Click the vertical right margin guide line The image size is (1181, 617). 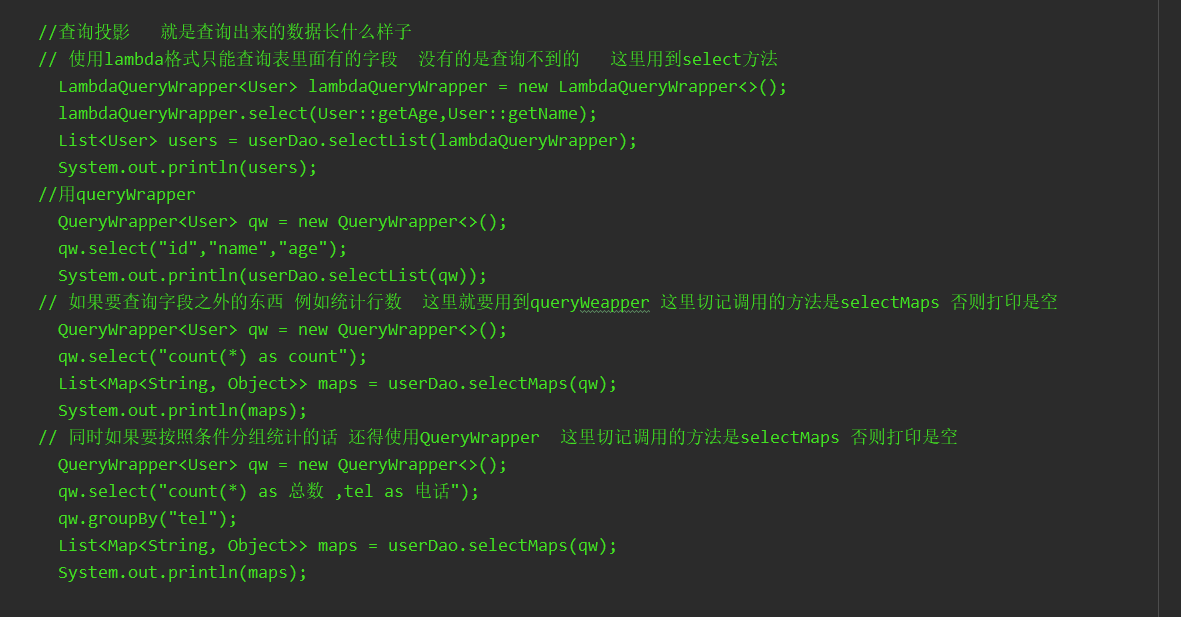tap(1158, 300)
